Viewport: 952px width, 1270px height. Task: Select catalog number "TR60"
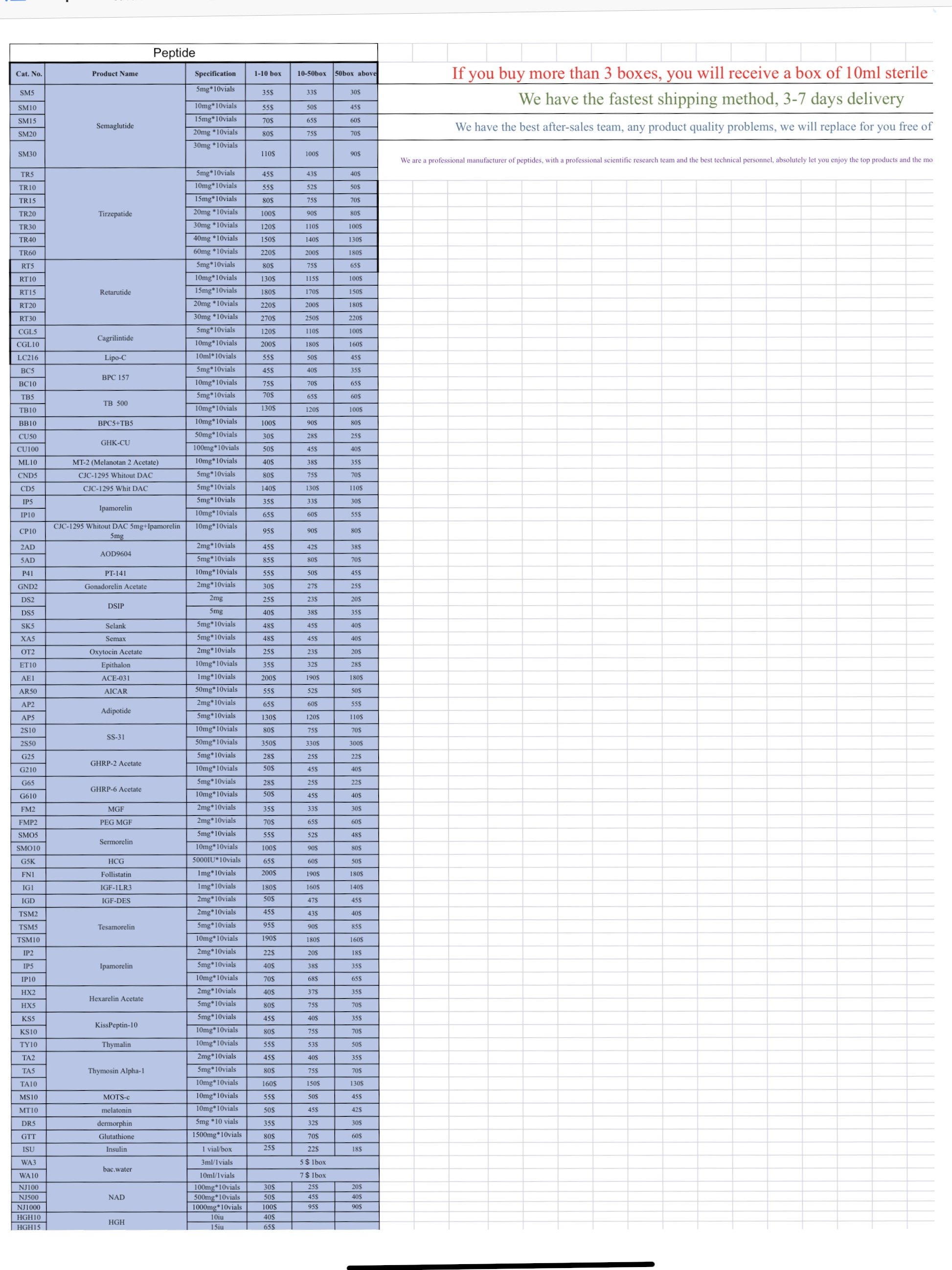pos(27,252)
